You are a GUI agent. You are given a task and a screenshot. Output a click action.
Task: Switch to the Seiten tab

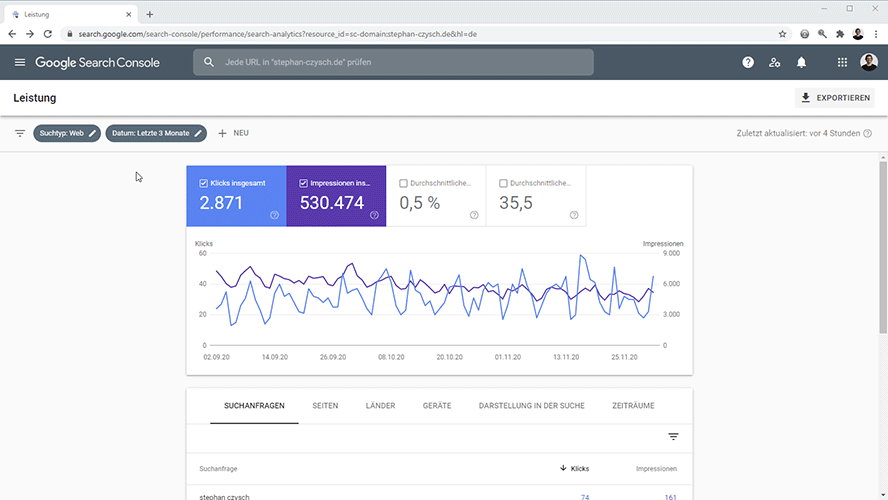(325, 406)
